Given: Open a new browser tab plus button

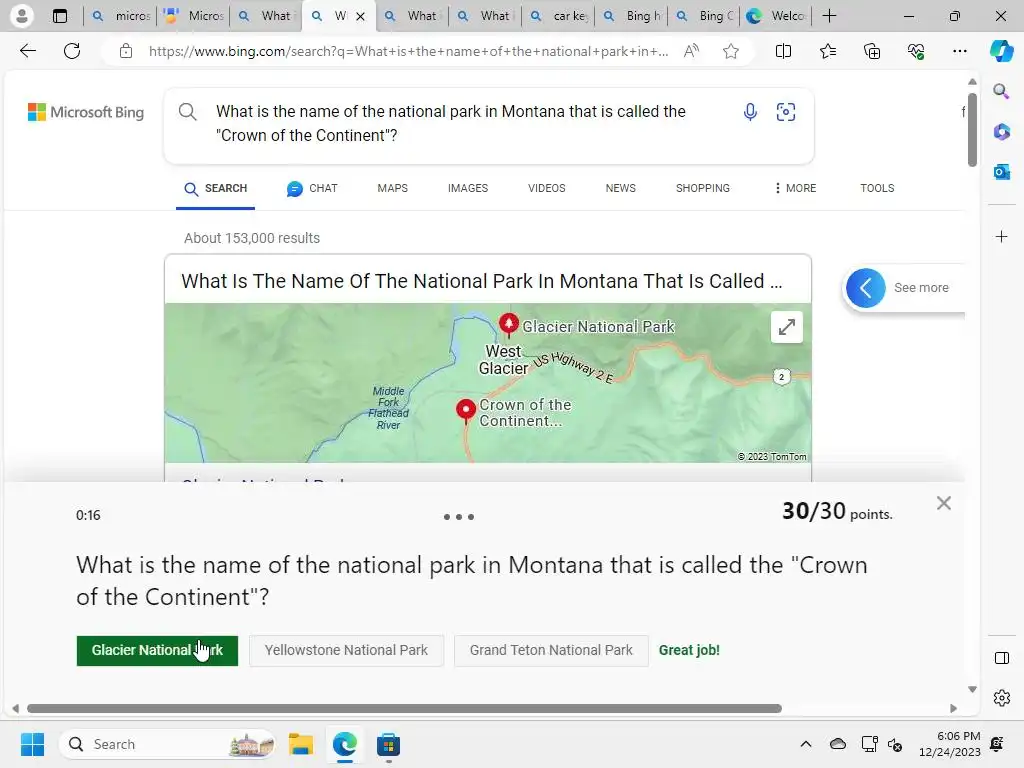Looking at the screenshot, I should 829,16.
